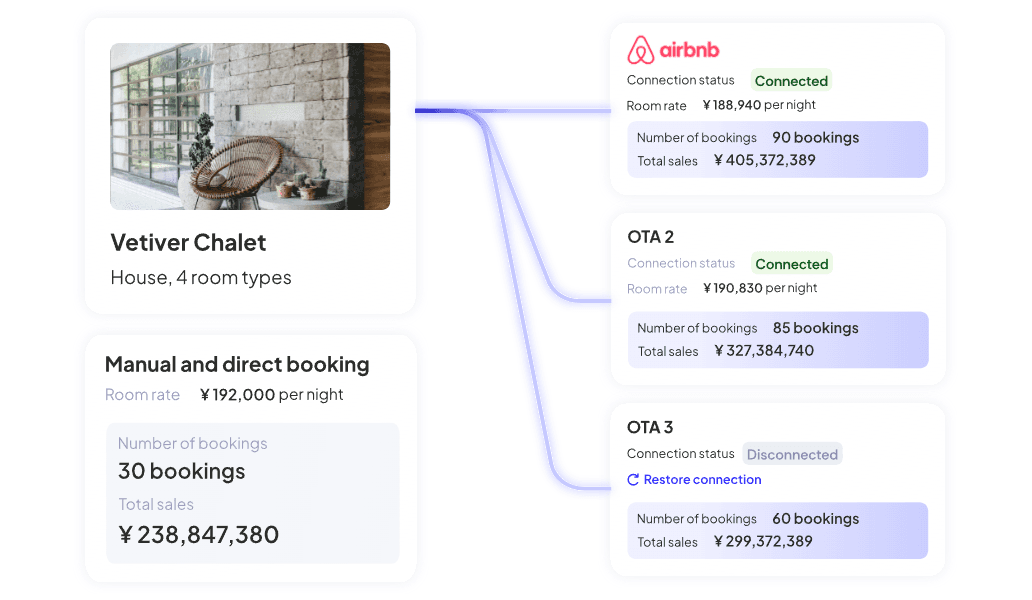Screen dimensions: 1032x600
Task: Click the Connected badge under OTA 2
Action: [x=792, y=264]
